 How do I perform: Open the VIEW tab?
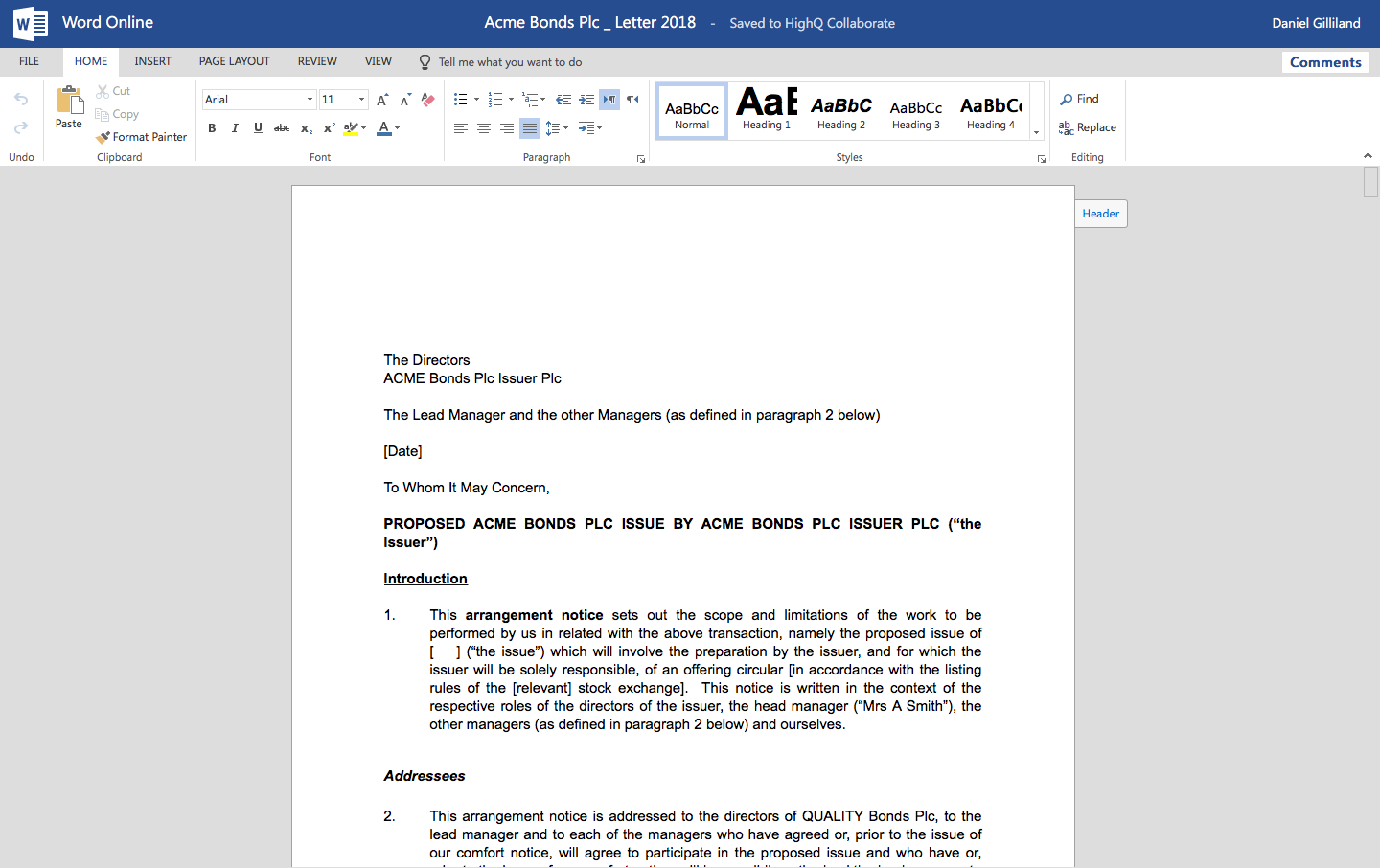[379, 61]
